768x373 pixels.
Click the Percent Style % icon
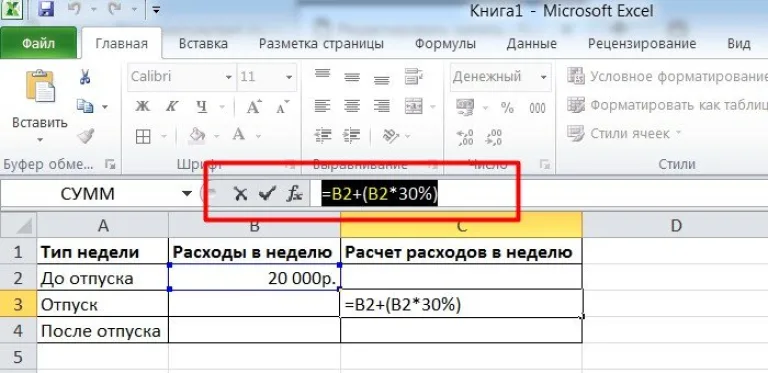point(507,107)
